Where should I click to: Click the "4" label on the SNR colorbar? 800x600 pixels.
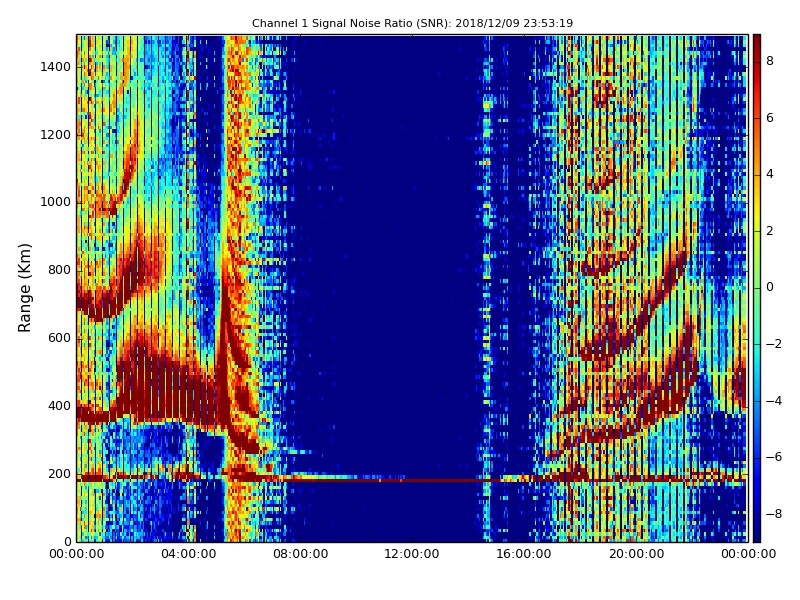click(770, 174)
